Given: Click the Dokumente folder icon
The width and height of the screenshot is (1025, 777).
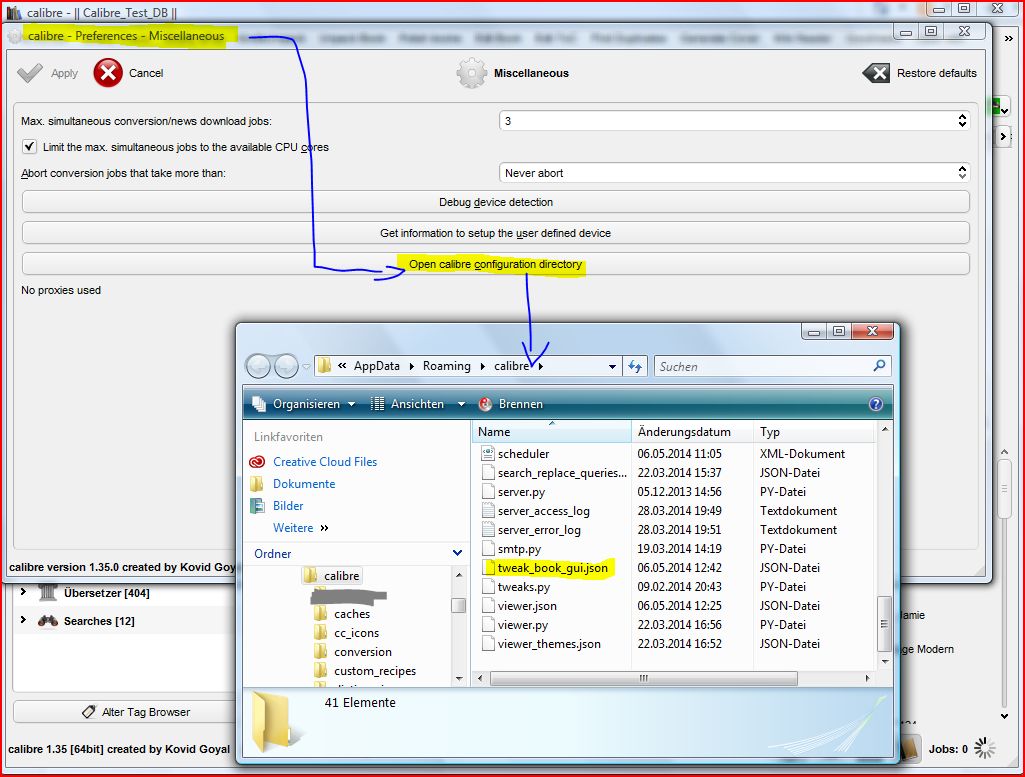Looking at the screenshot, I should (x=257, y=484).
